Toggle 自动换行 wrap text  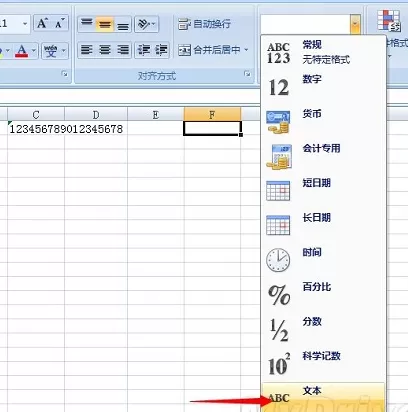coord(204,24)
